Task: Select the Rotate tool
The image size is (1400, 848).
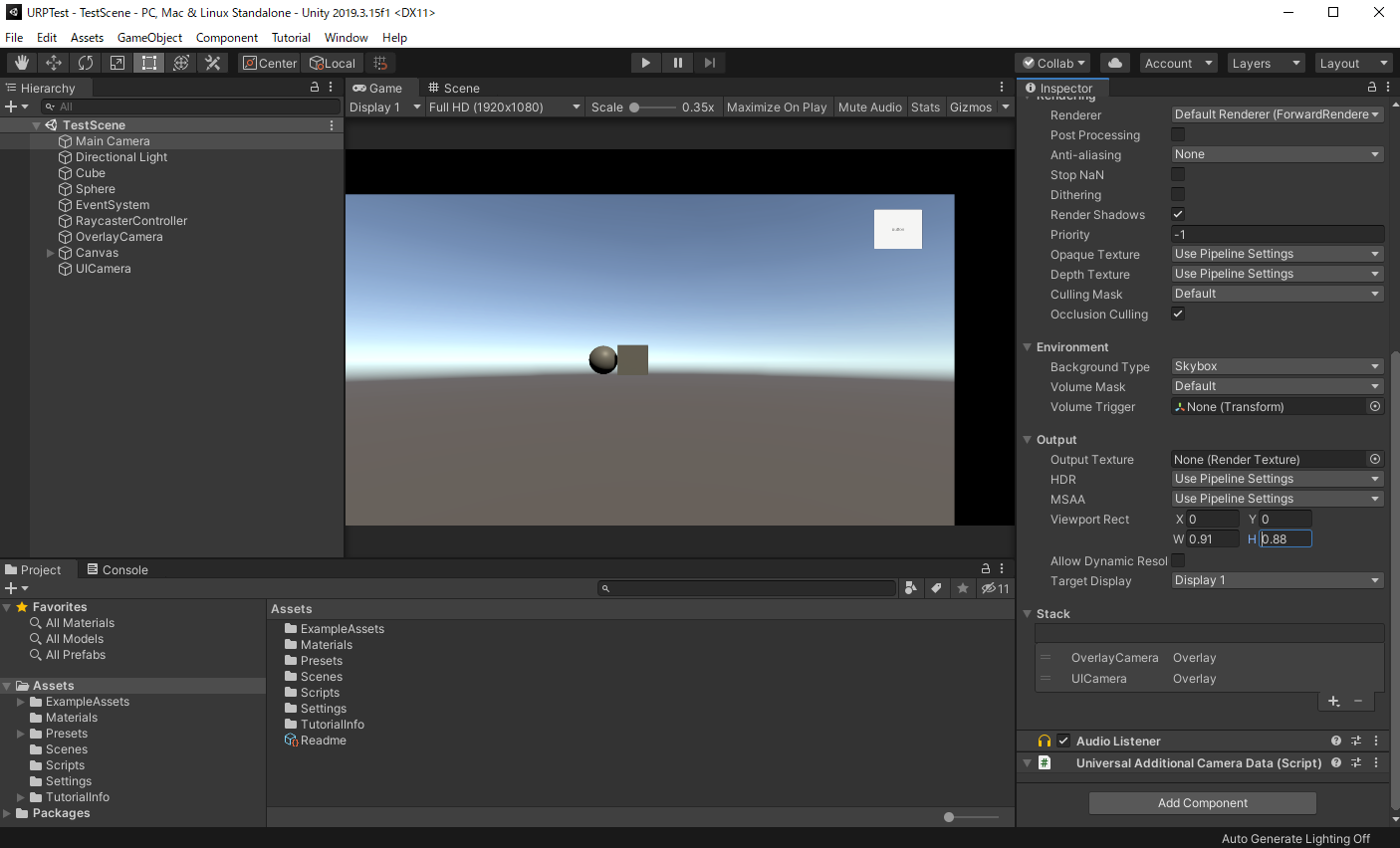Action: click(x=85, y=63)
